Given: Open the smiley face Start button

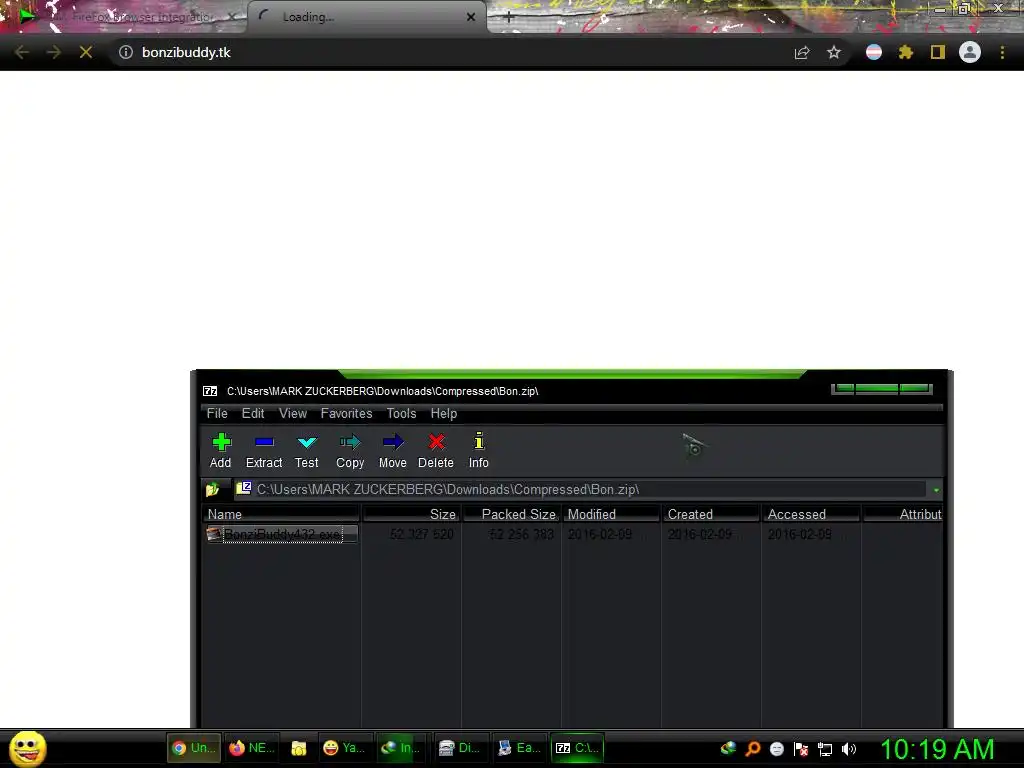Looking at the screenshot, I should tap(27, 748).
